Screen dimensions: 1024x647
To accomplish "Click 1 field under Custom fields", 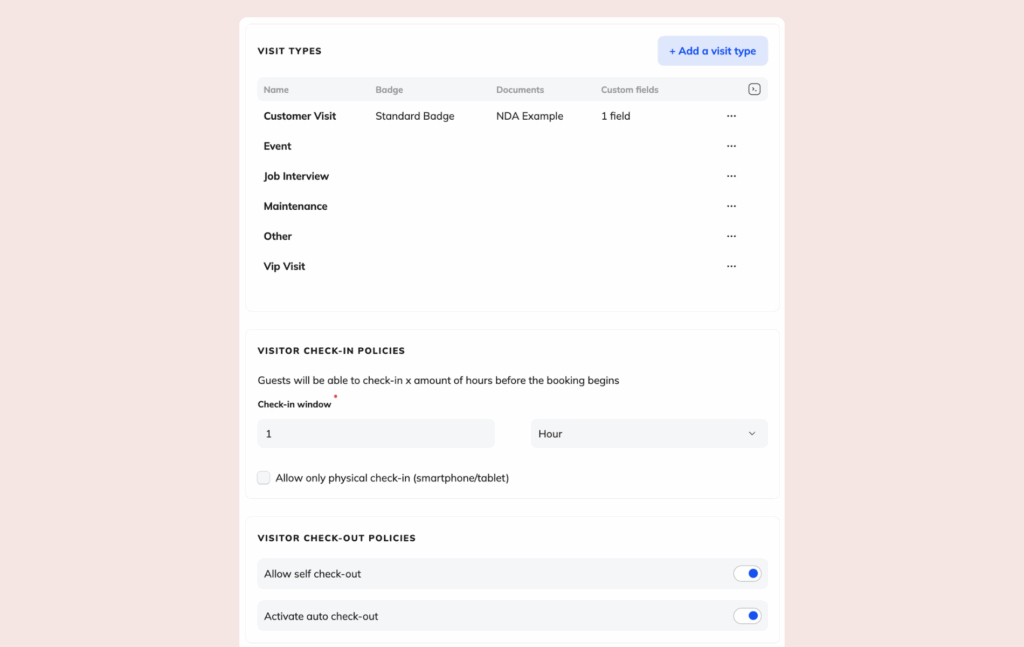I will (615, 115).
